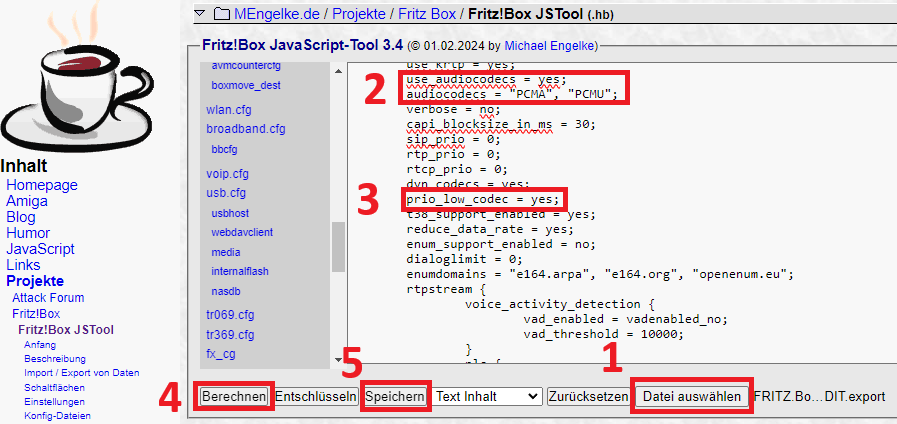
Task: Click the file list scrollbar down arrow
Action: point(338,360)
